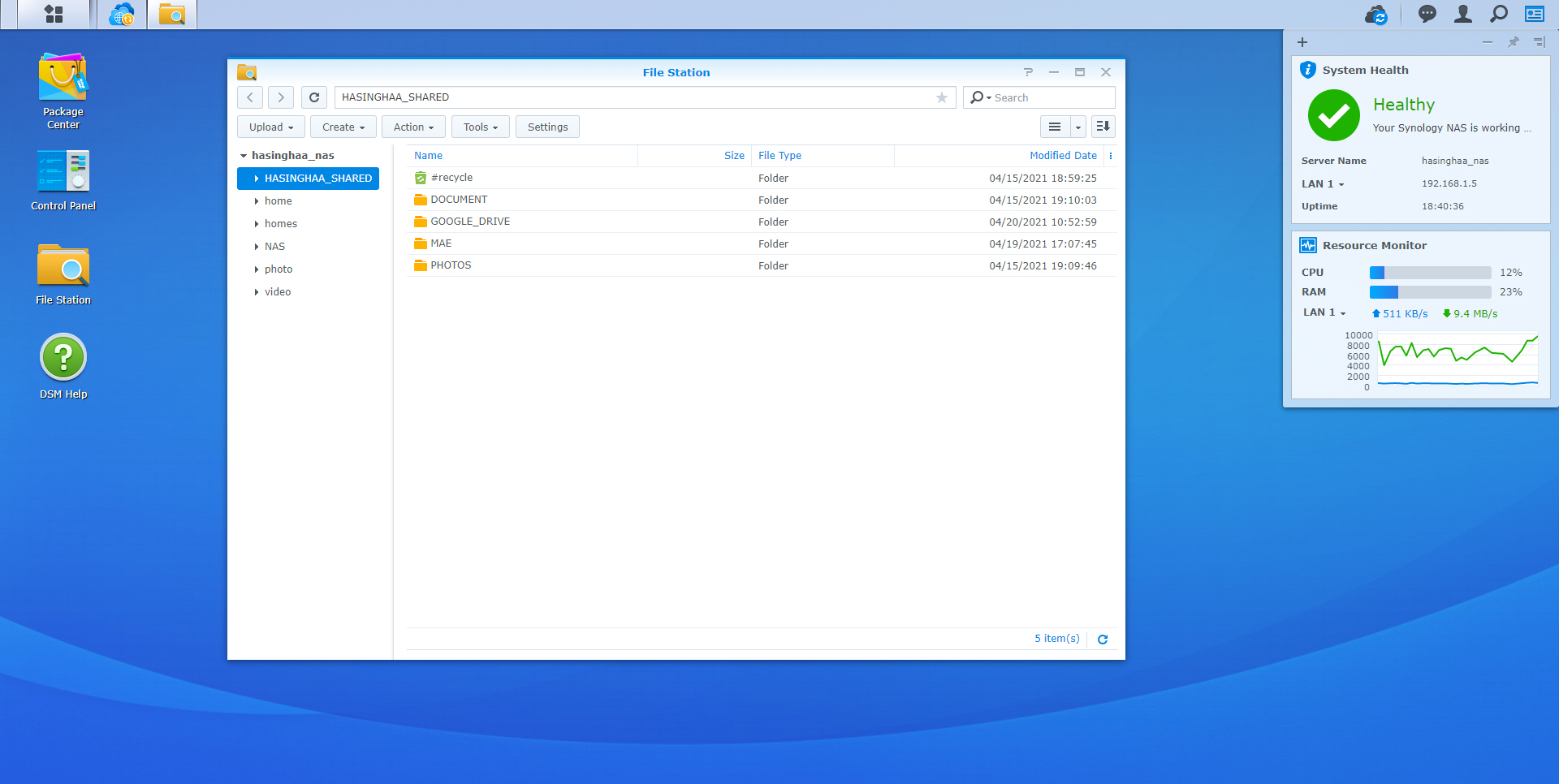
Task: Click the Settings button
Action: [x=547, y=127]
